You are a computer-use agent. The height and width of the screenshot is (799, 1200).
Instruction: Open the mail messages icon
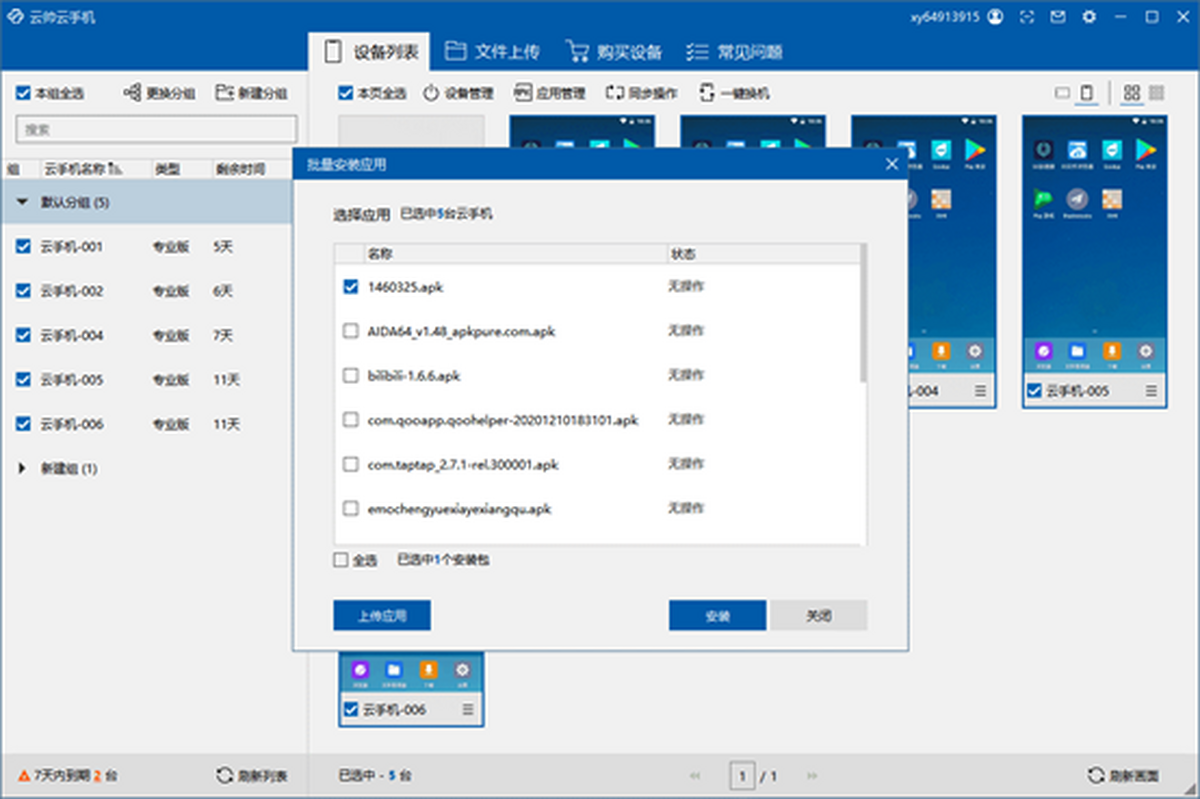1057,17
